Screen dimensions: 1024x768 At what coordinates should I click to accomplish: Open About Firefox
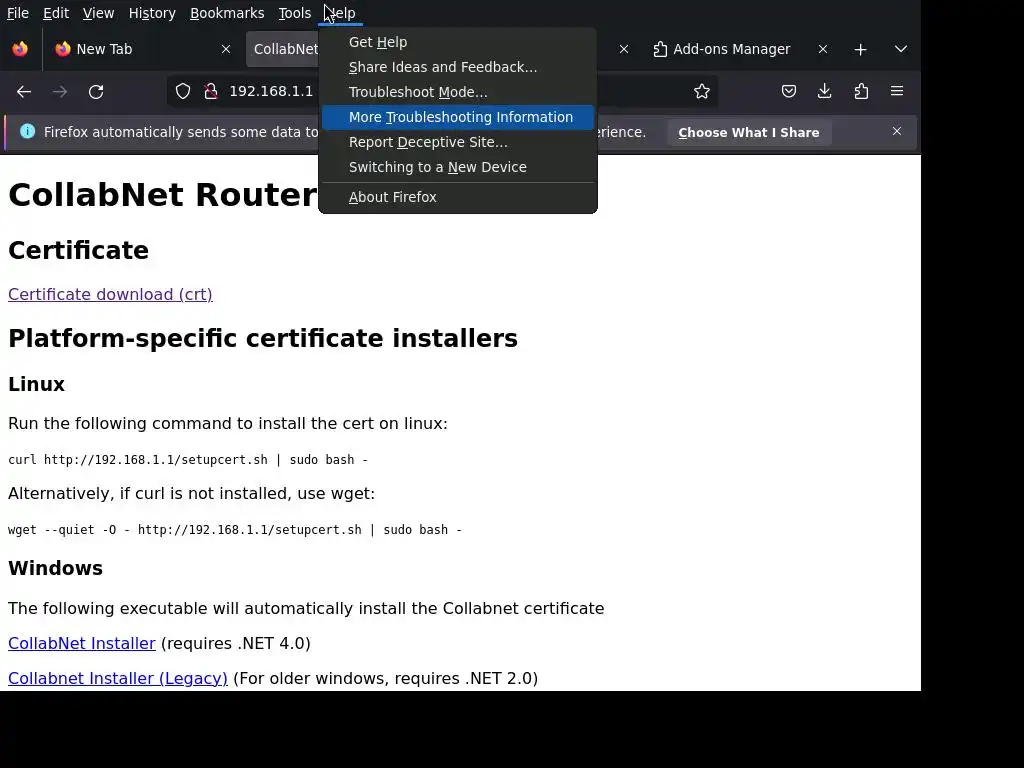click(458, 197)
